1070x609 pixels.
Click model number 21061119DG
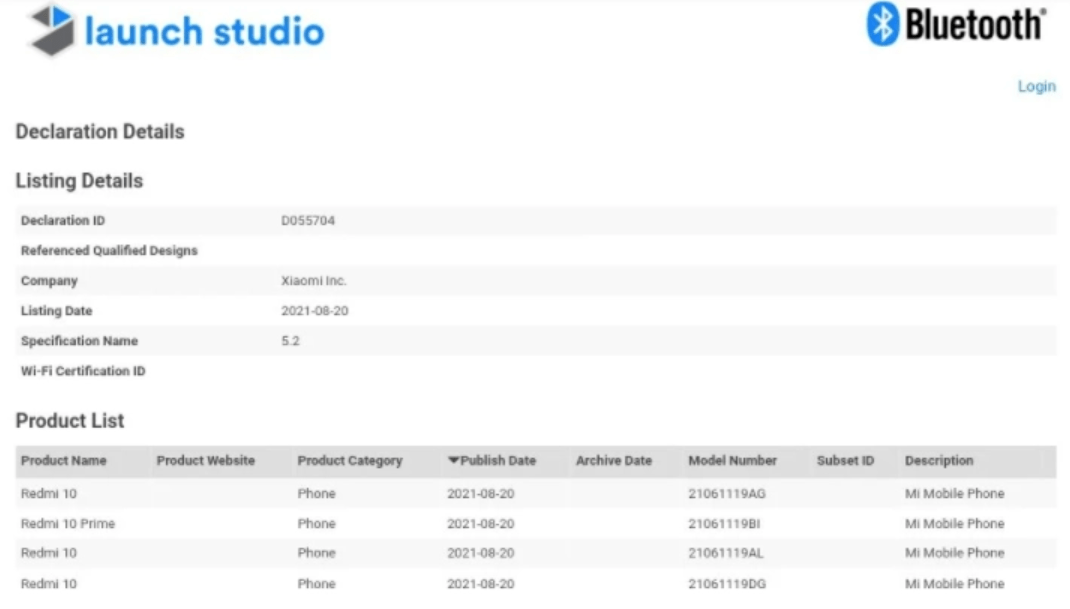[727, 583]
